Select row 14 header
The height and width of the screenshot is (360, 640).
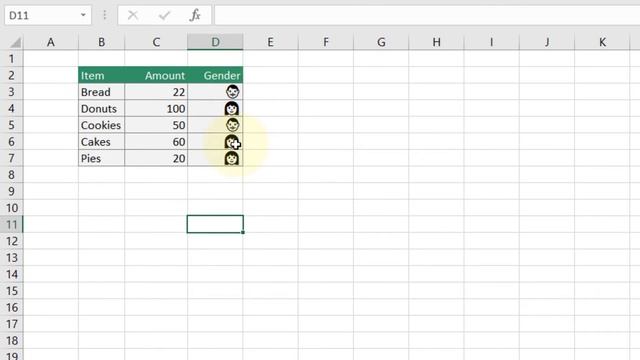tap(11, 274)
